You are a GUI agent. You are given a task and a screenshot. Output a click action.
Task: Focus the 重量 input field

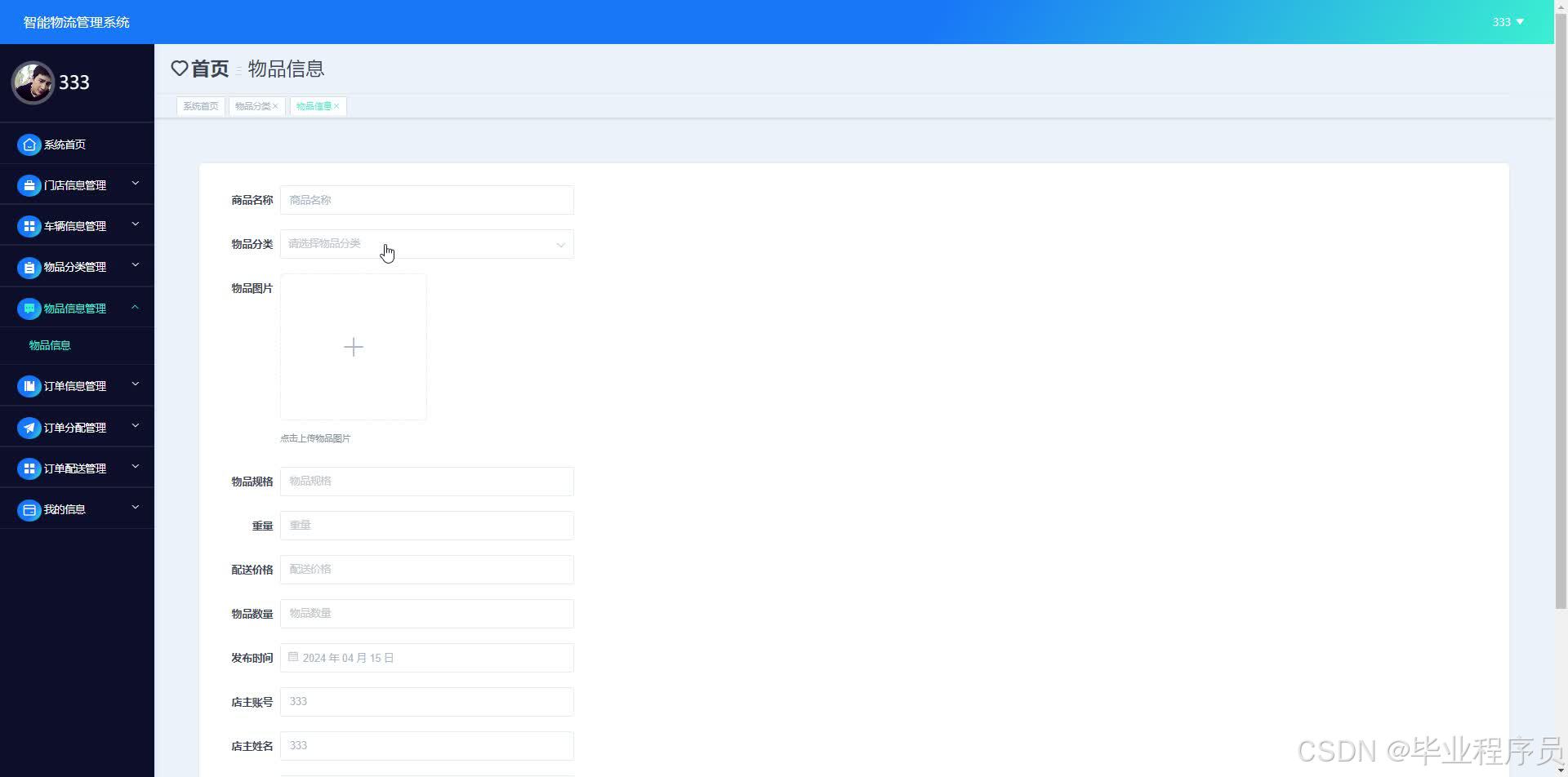pos(427,526)
